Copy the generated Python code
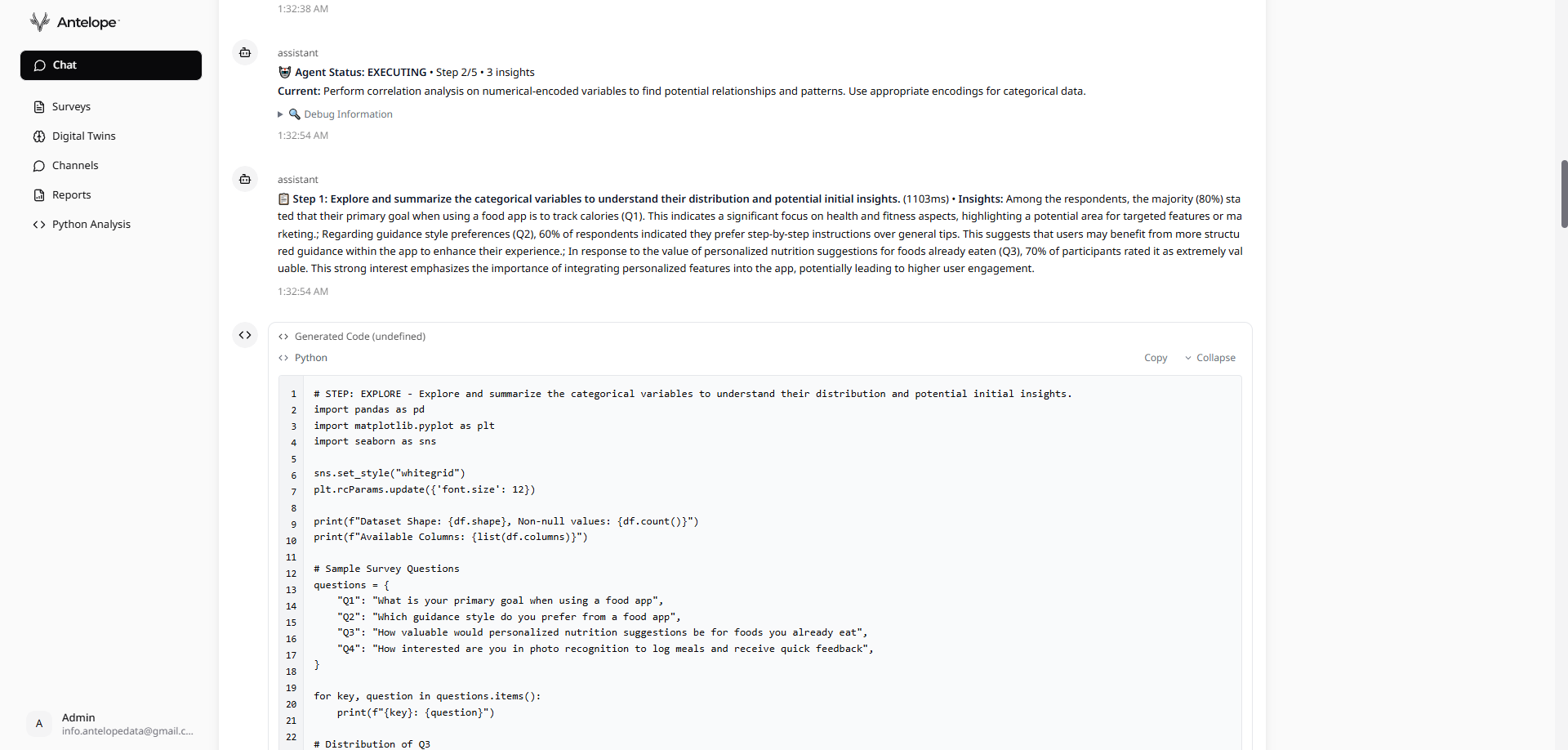Screen dimensions: 1568x750 pos(1156,357)
